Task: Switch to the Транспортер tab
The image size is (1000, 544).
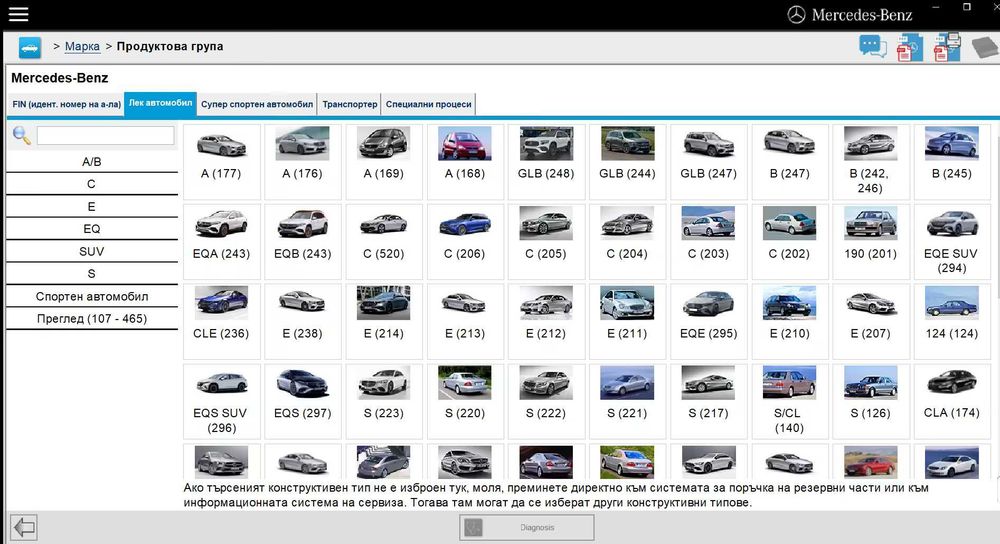Action: click(349, 105)
